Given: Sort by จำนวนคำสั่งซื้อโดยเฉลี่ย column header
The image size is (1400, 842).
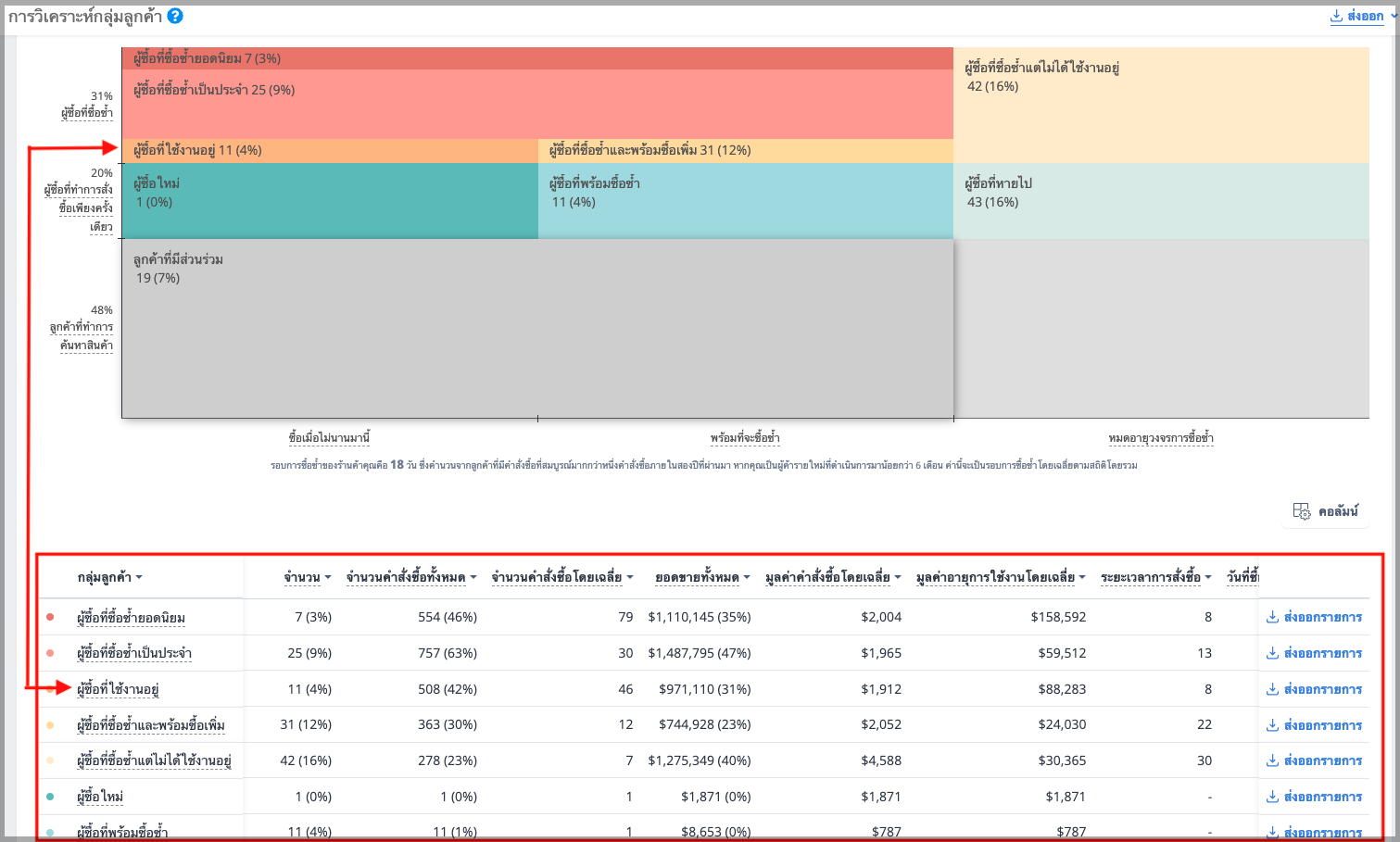Looking at the screenshot, I should click(x=562, y=577).
